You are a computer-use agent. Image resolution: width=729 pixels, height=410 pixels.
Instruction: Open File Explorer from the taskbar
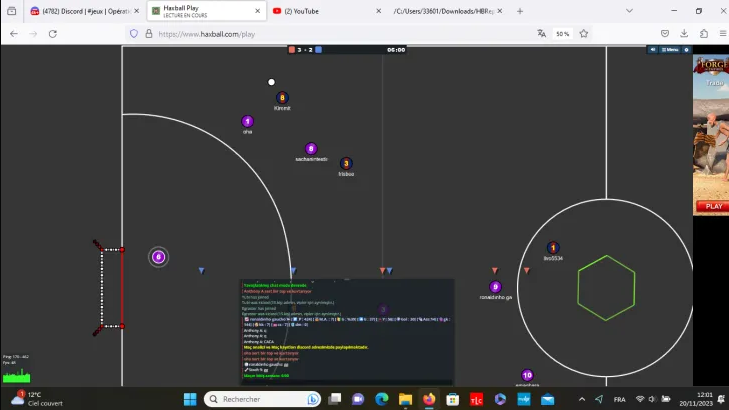coord(405,399)
